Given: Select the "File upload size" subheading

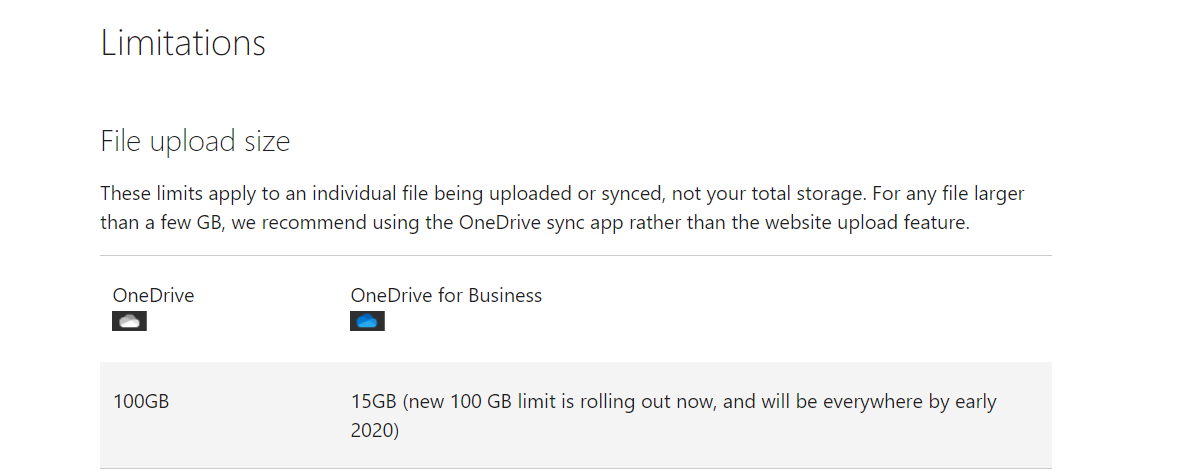Looking at the screenshot, I should click(x=195, y=142).
